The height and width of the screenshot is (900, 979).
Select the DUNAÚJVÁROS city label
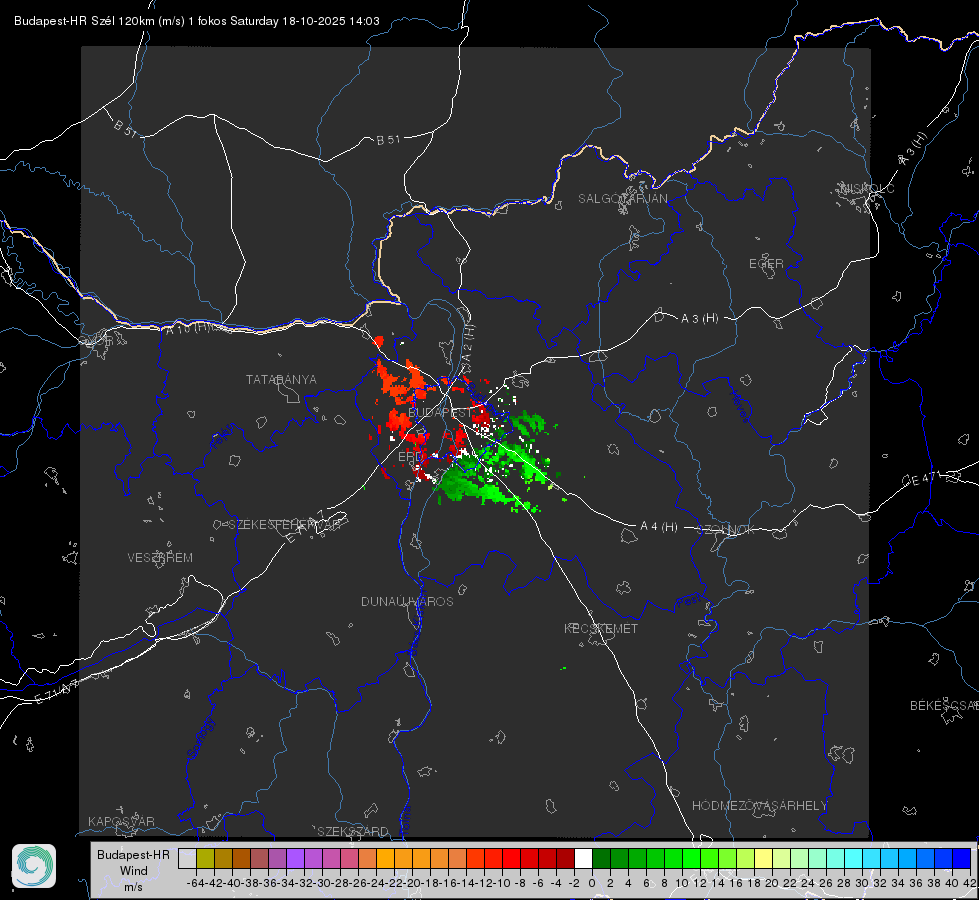pos(407,601)
